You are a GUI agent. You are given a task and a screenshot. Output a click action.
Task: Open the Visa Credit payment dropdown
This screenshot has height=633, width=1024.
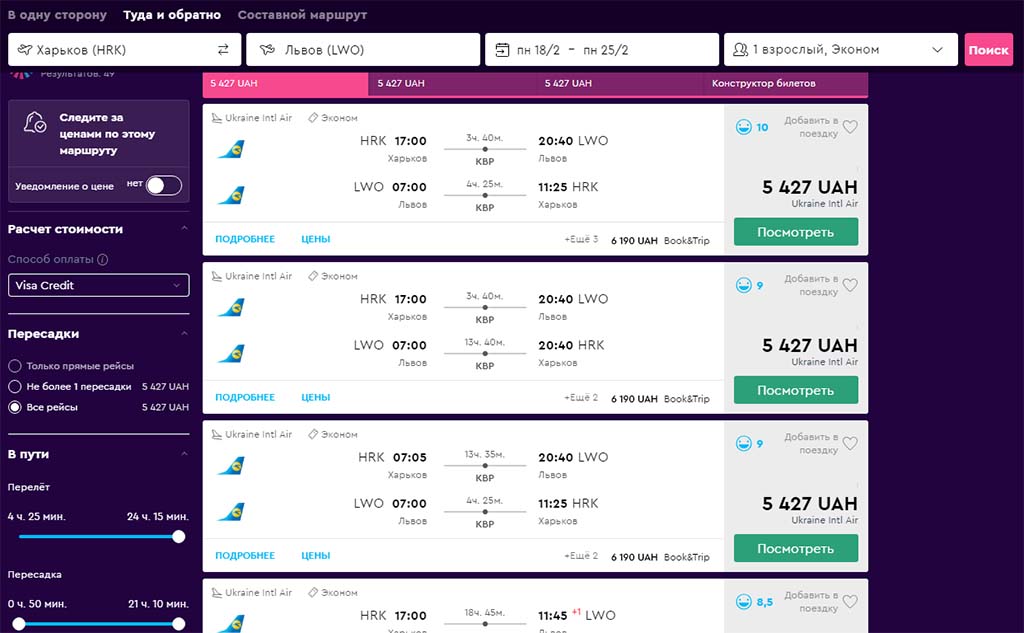click(98, 286)
